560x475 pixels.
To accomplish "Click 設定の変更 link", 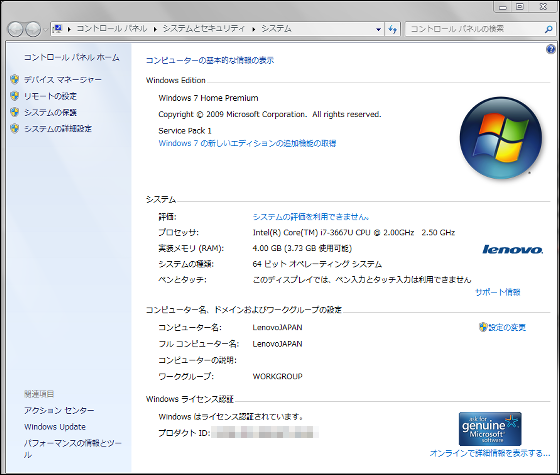I will coord(507,327).
